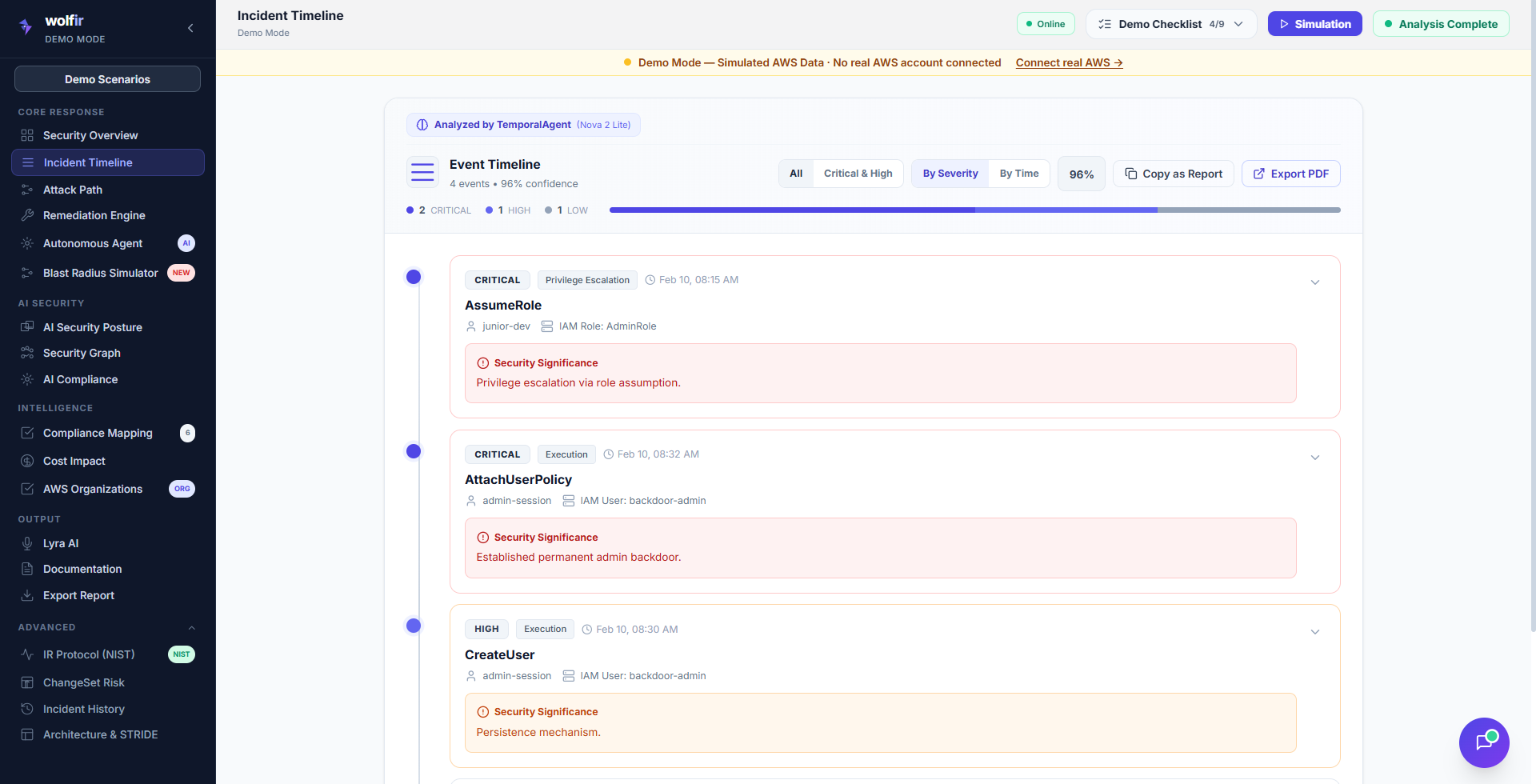Click the AssumeRole timeline marker dot
The width and height of the screenshot is (1536, 784).
click(x=414, y=277)
